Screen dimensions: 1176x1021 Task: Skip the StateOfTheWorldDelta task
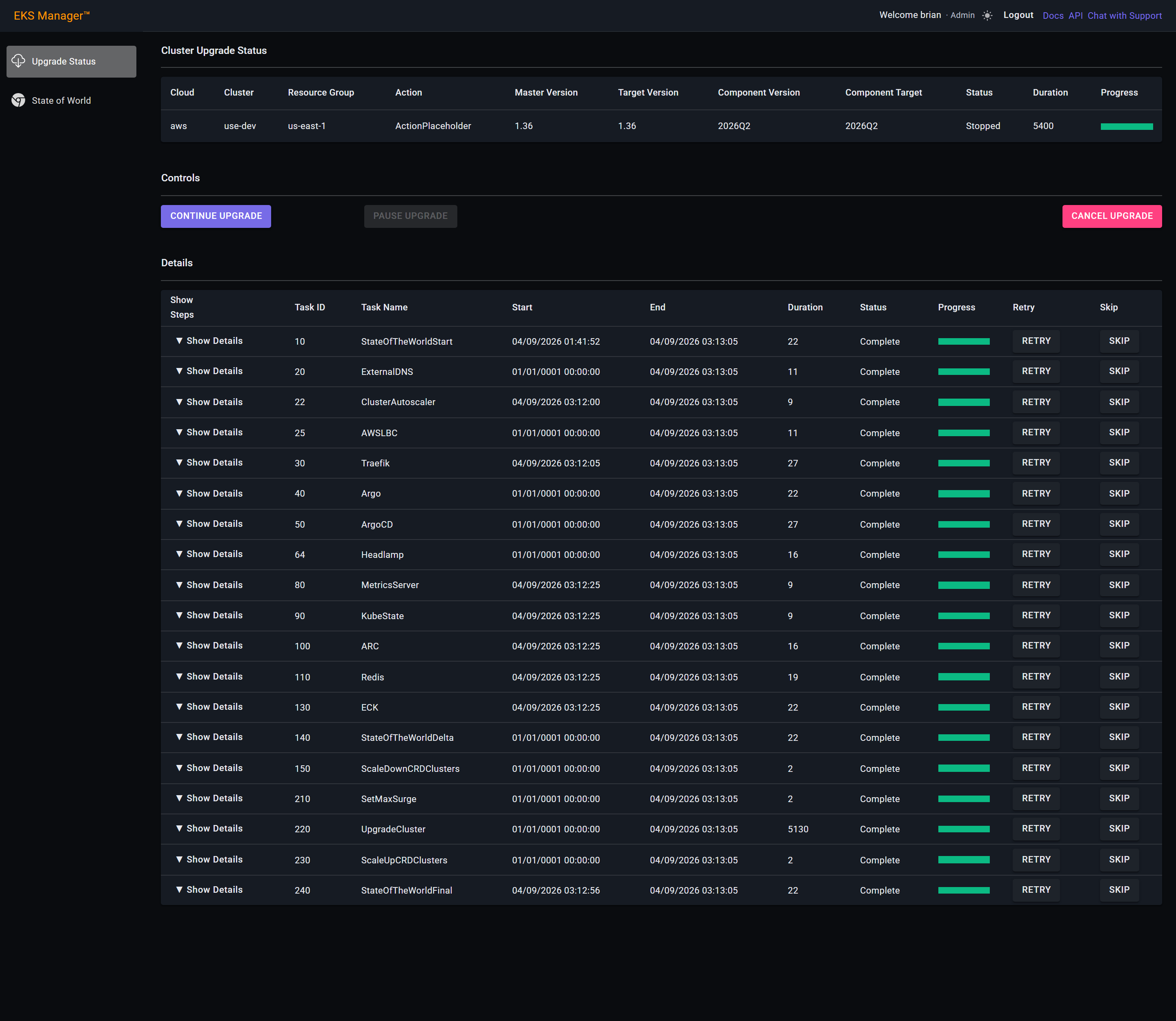1119,737
